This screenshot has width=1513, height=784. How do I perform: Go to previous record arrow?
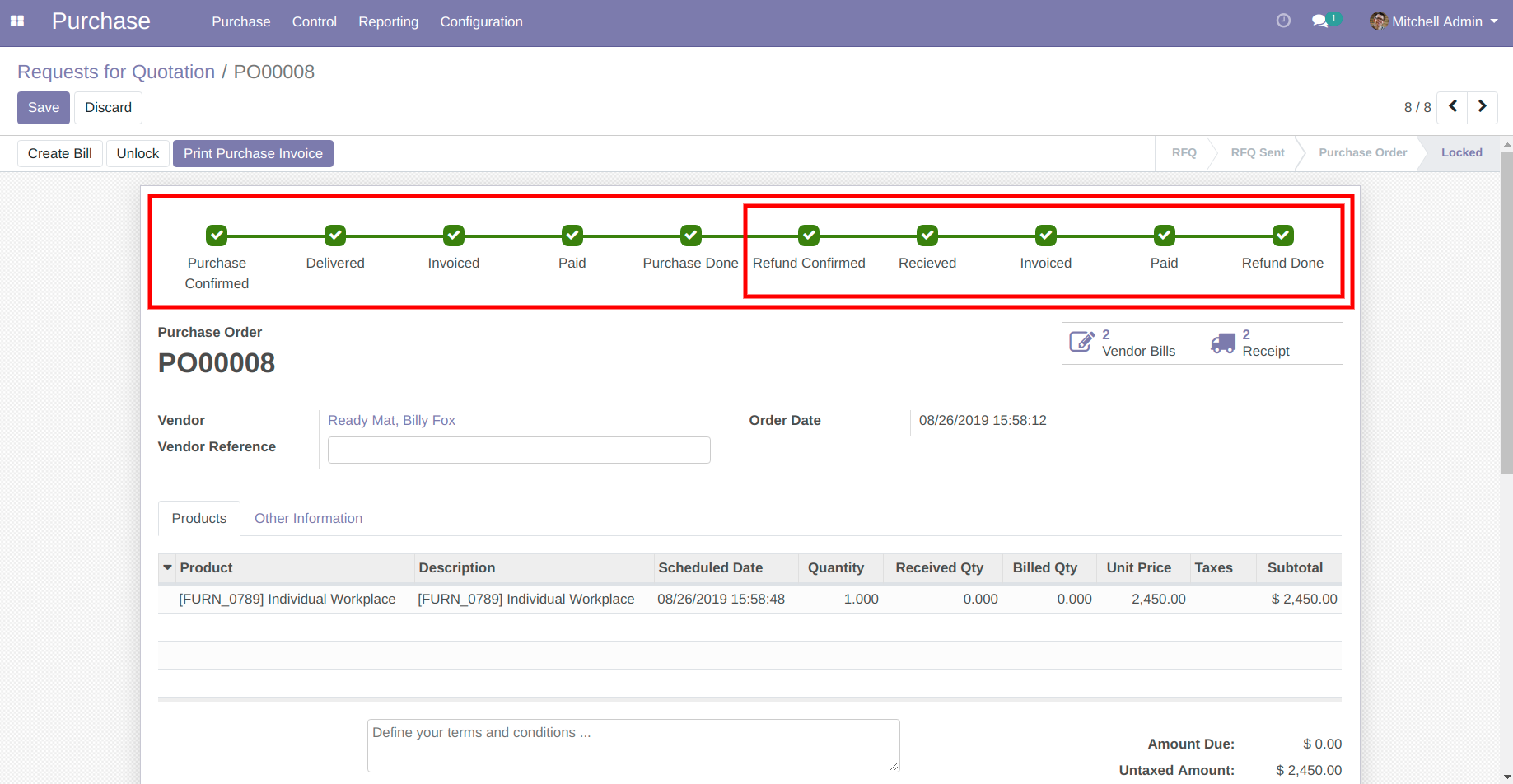[x=1453, y=107]
